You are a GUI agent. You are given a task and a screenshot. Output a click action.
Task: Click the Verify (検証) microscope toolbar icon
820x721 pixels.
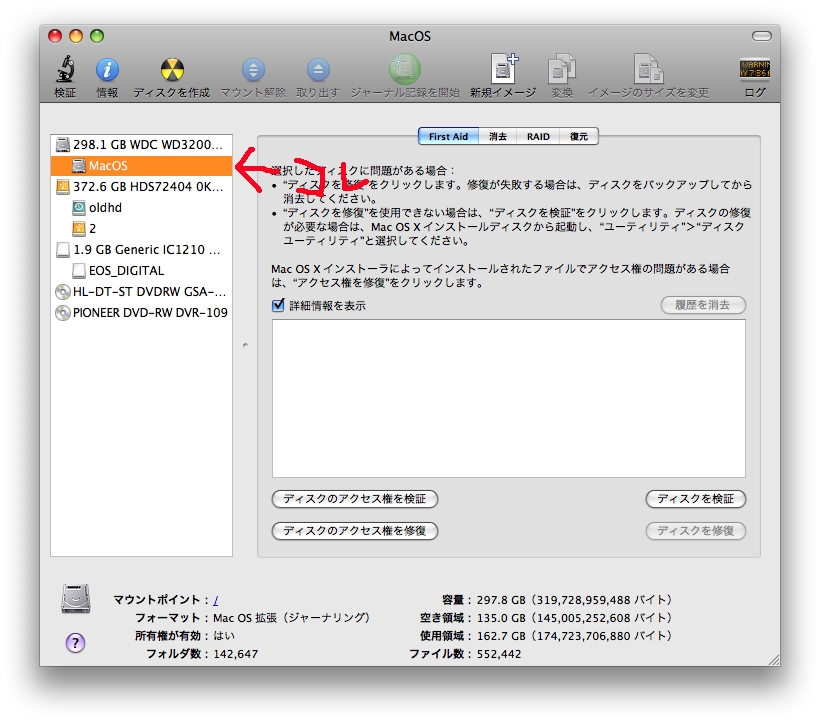coord(65,70)
